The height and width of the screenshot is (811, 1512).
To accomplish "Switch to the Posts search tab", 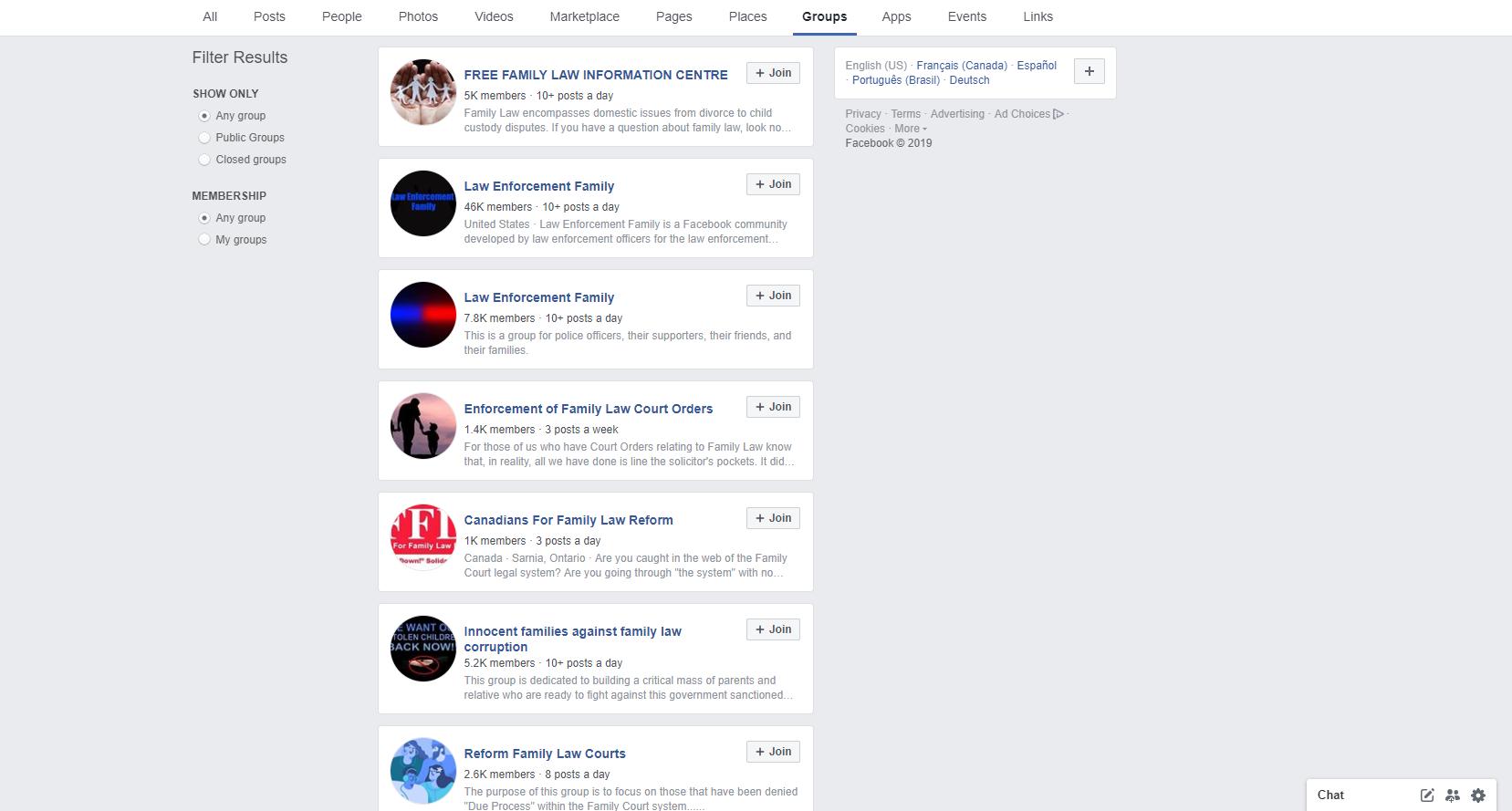I will coord(269,16).
